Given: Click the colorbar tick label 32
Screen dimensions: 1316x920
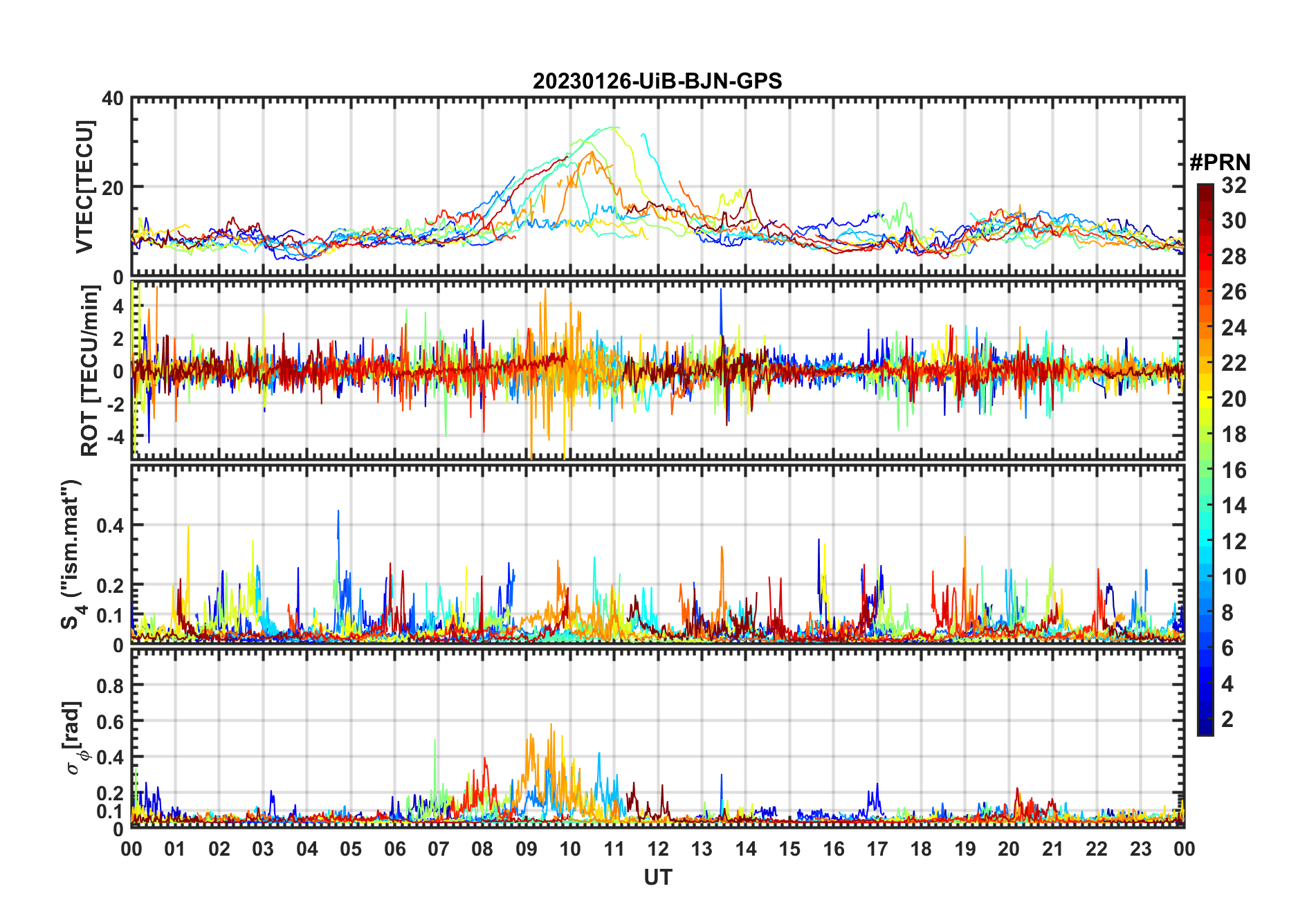Looking at the screenshot, I should 1234,185.
